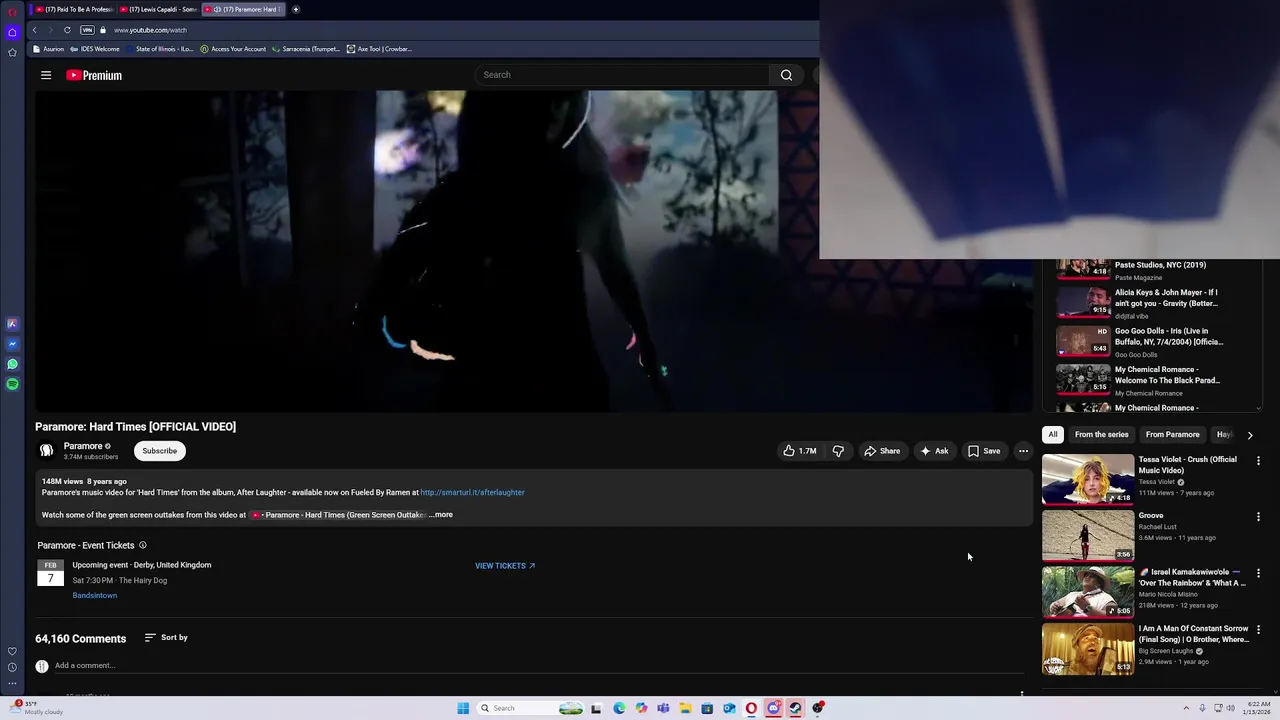The width and height of the screenshot is (1280, 720).
Task: Open I Am A Man Of Constant Sorrow thumbnail
Action: [x=1088, y=649]
